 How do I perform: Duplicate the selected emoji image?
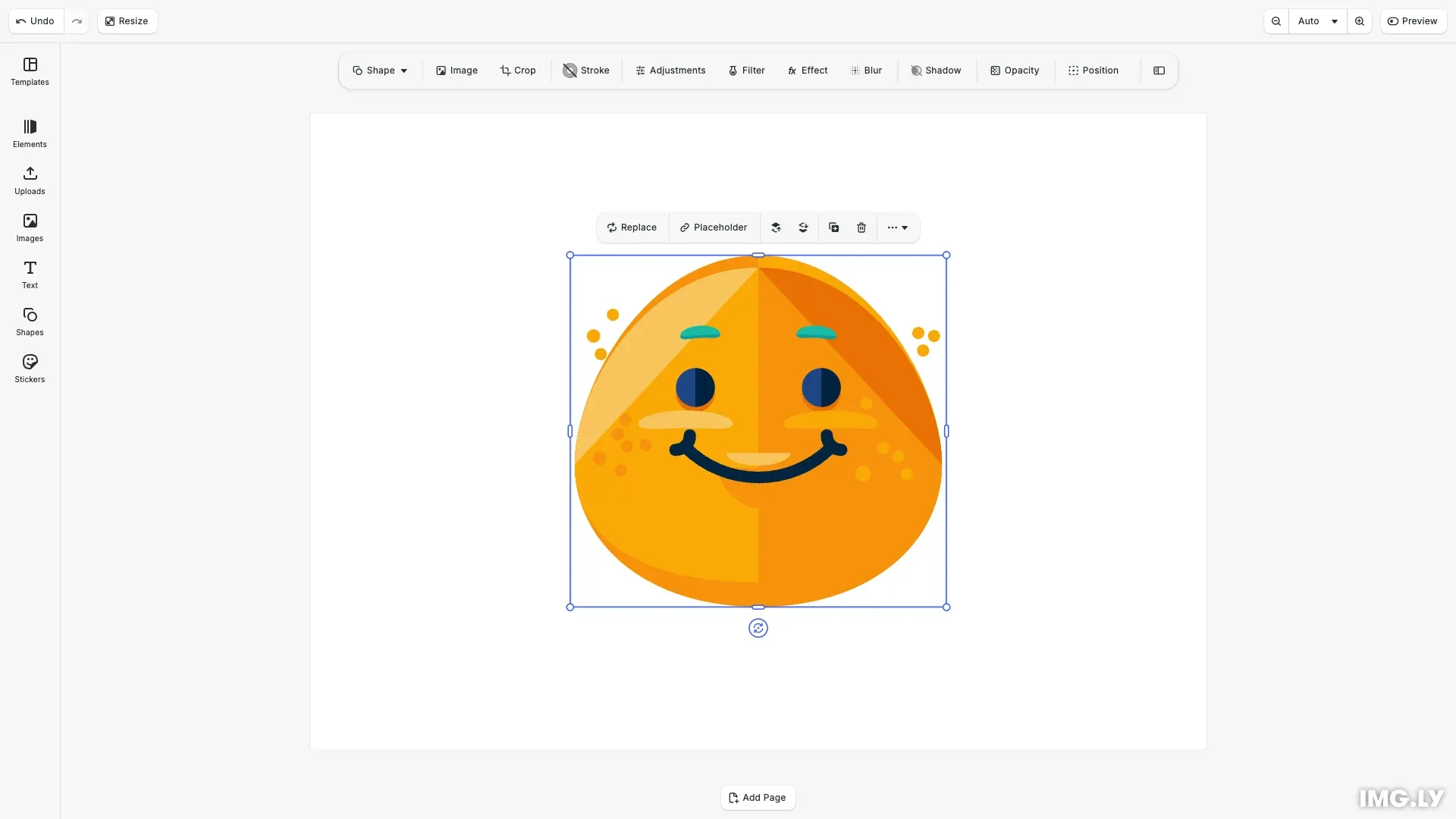click(x=833, y=227)
